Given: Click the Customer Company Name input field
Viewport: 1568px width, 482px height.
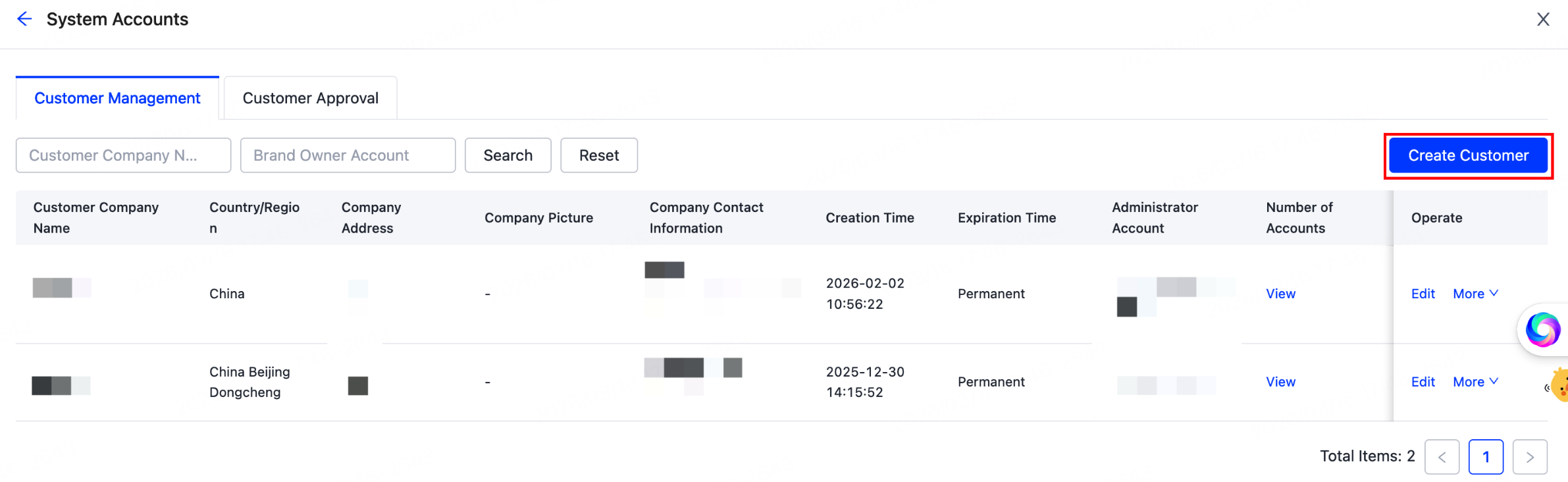Looking at the screenshot, I should [x=122, y=155].
